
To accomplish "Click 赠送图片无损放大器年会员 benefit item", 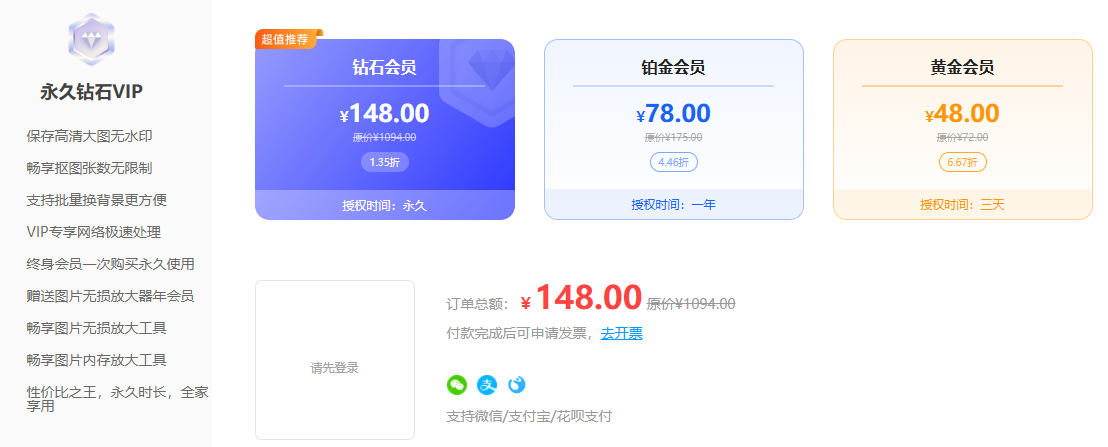I will coord(110,296).
